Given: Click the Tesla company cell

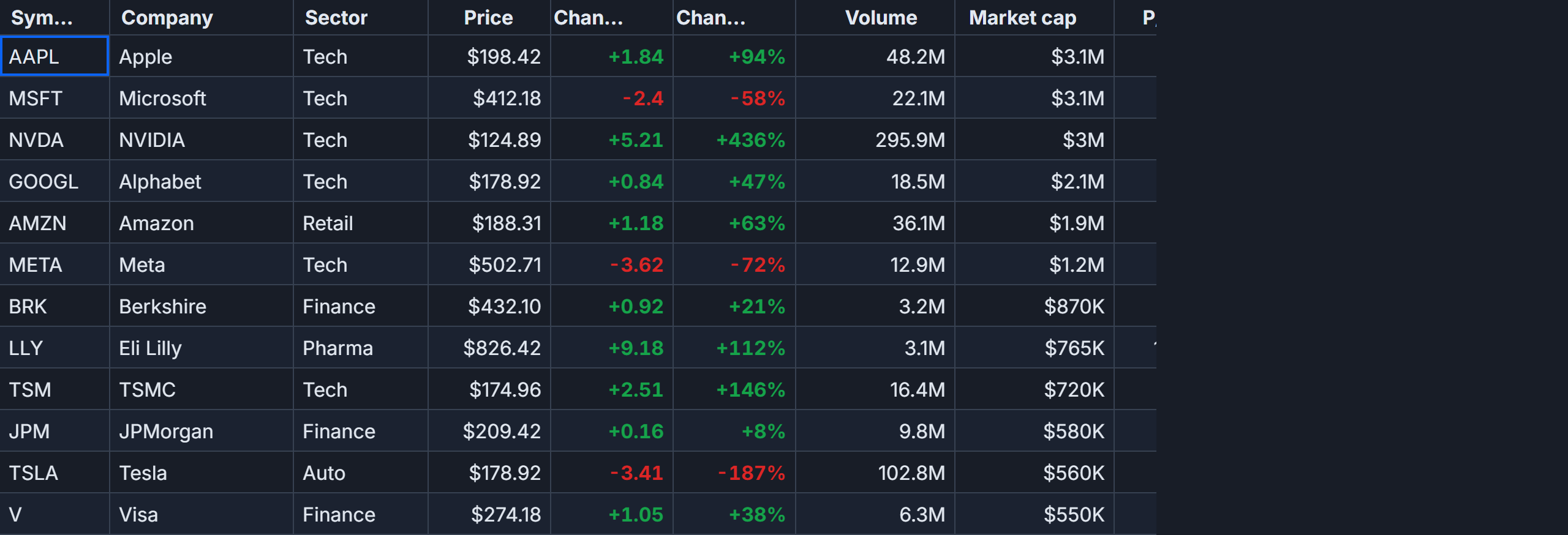Looking at the screenshot, I should [x=202, y=473].
